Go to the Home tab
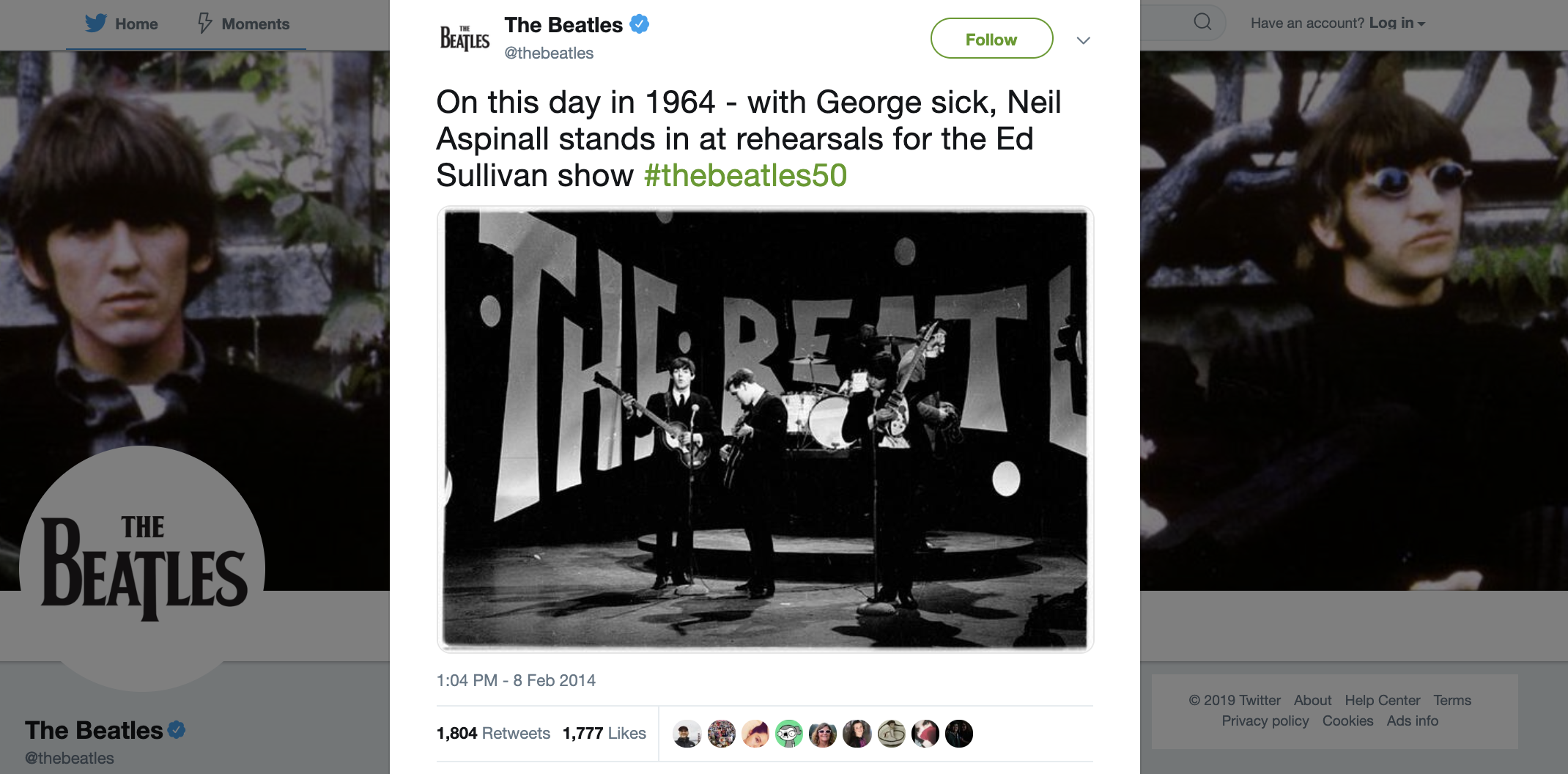Viewport: 1568px width, 774px height. pyautogui.click(x=136, y=24)
